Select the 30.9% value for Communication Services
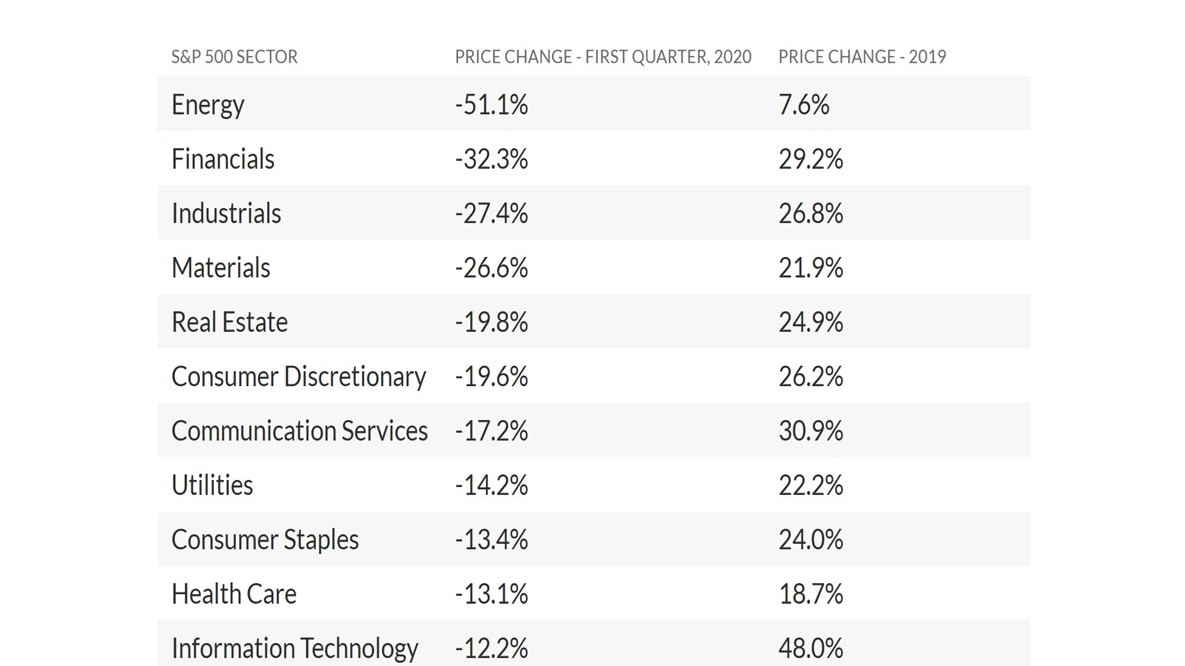Screen dimensions: 1185x666 pos(810,431)
